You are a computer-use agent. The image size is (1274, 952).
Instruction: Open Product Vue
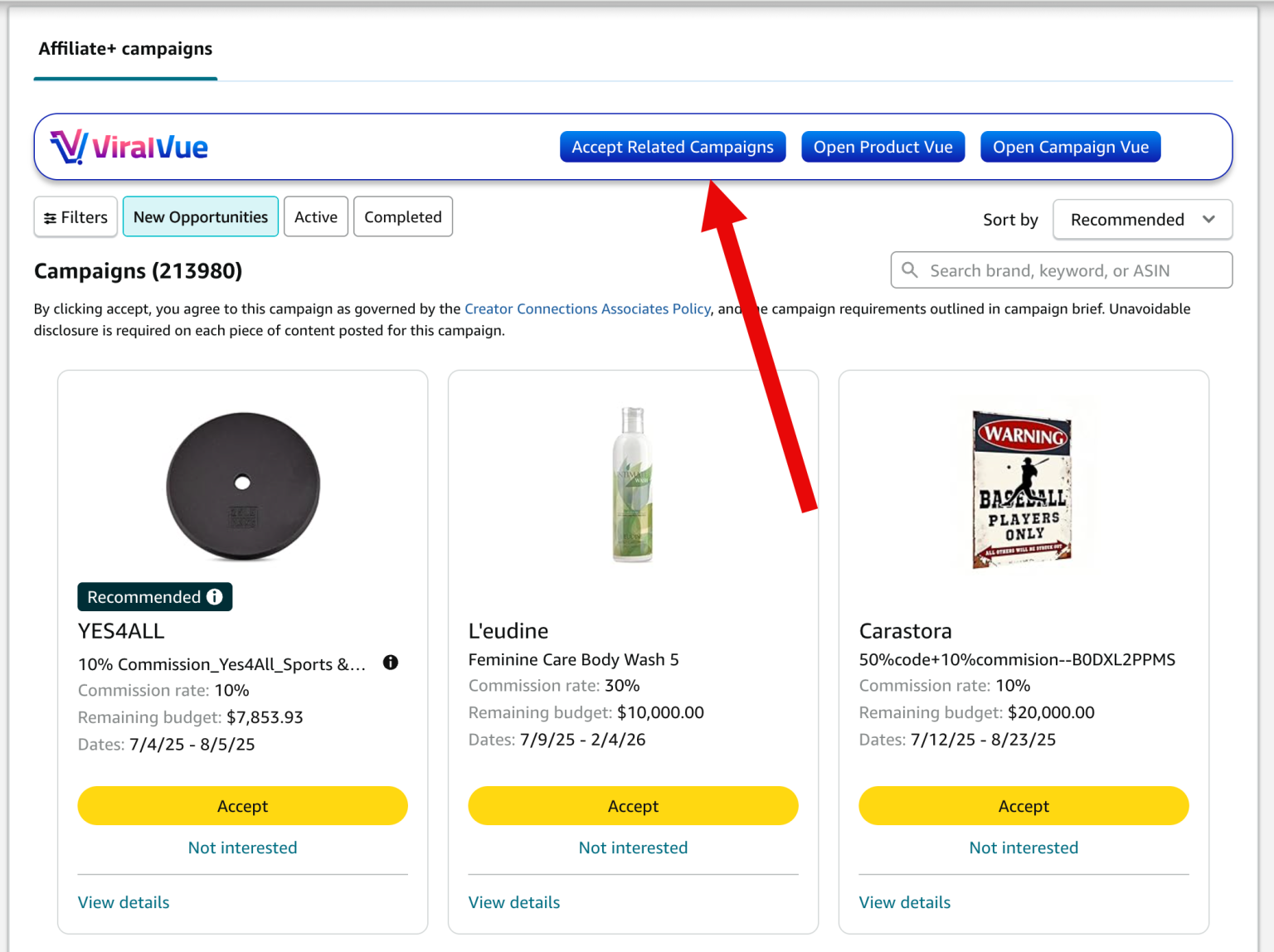(x=883, y=147)
